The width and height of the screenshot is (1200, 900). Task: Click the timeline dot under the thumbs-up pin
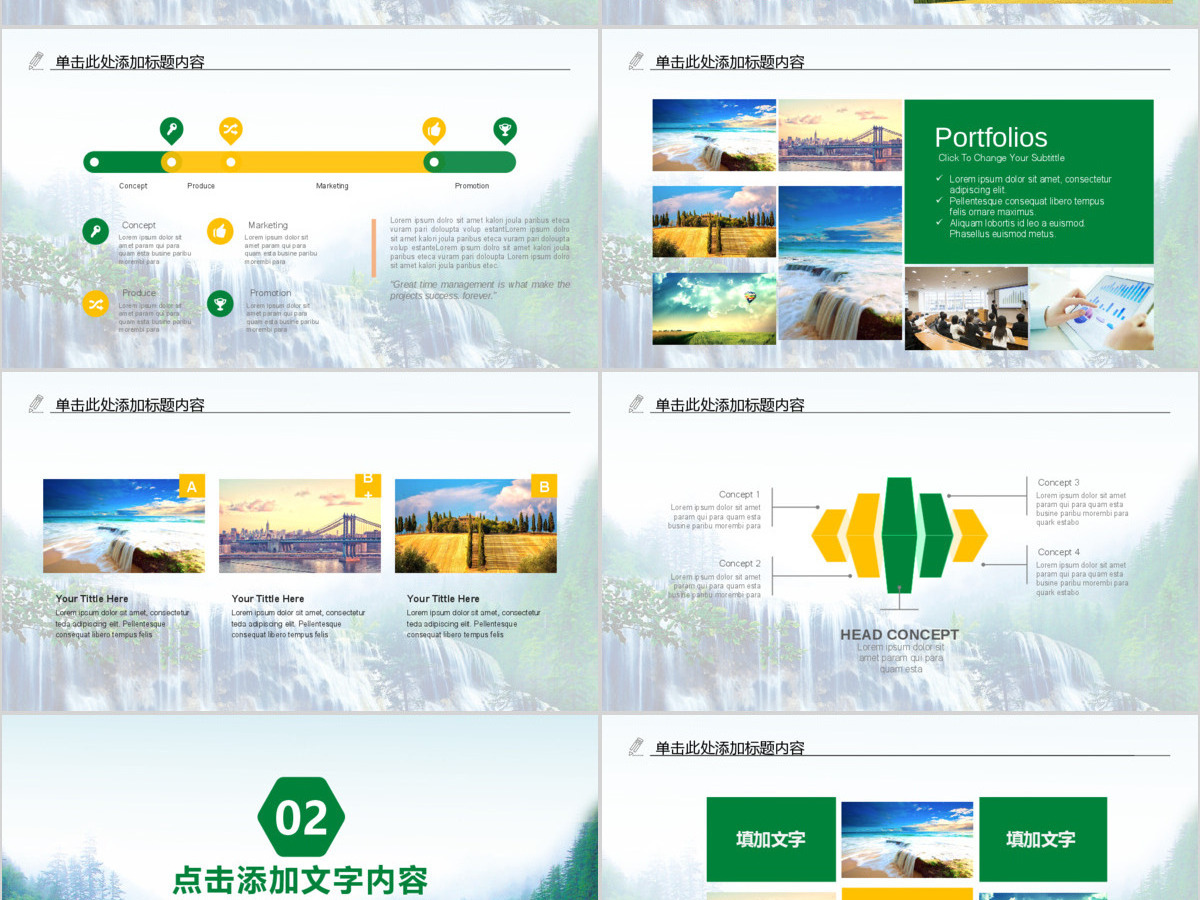[433, 162]
